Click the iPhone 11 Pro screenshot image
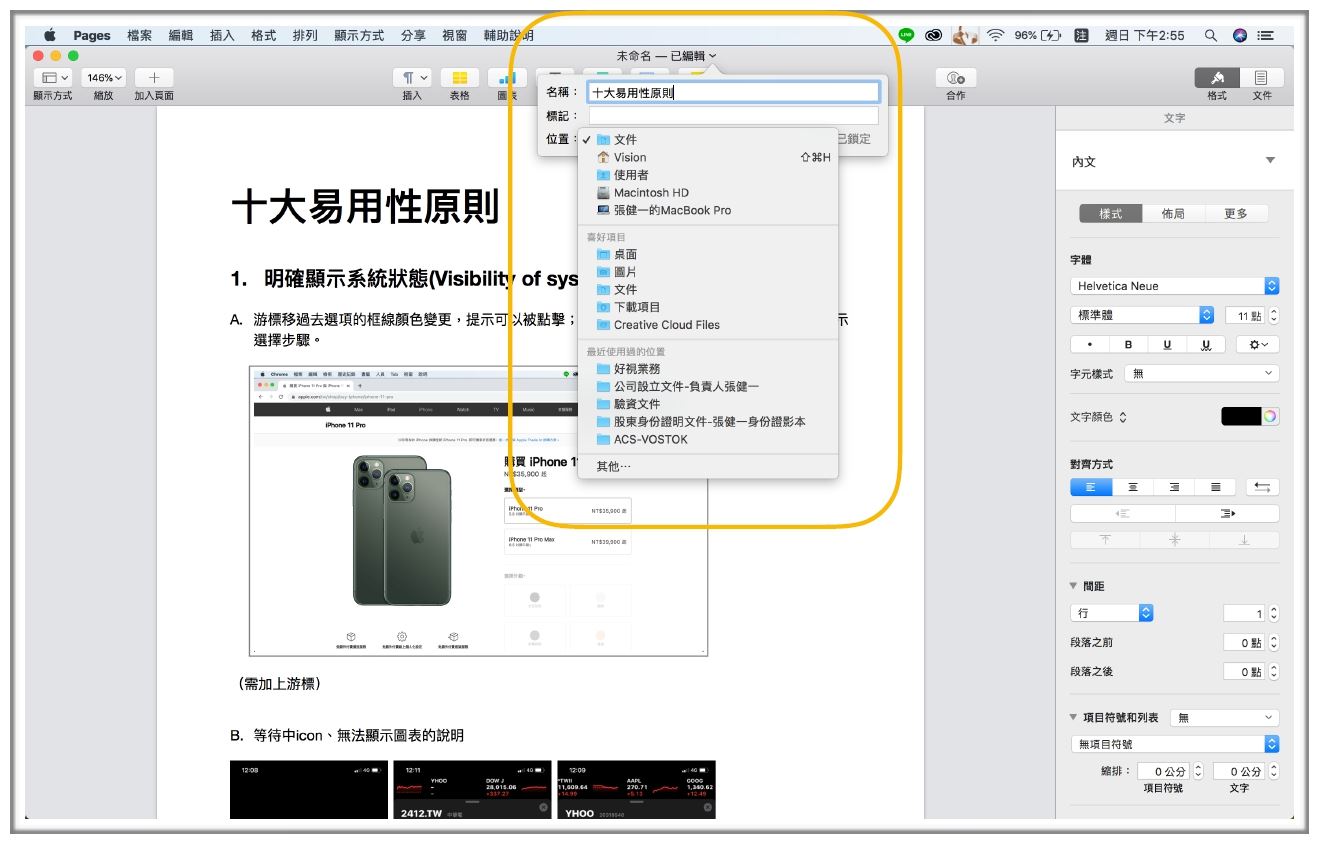Screen dimensions: 1326x844 coord(479,511)
